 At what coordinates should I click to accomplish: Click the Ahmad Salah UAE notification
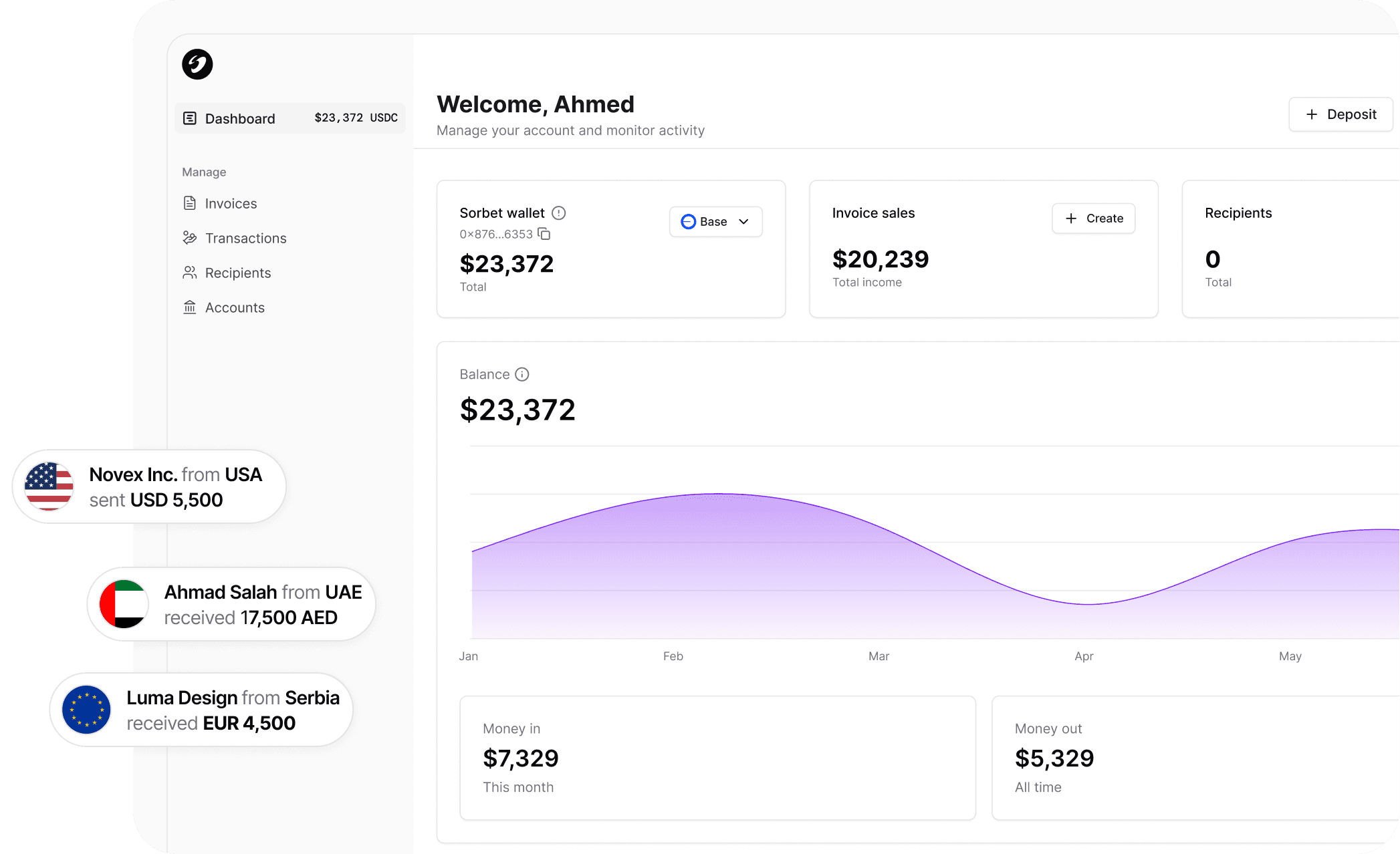point(231,604)
